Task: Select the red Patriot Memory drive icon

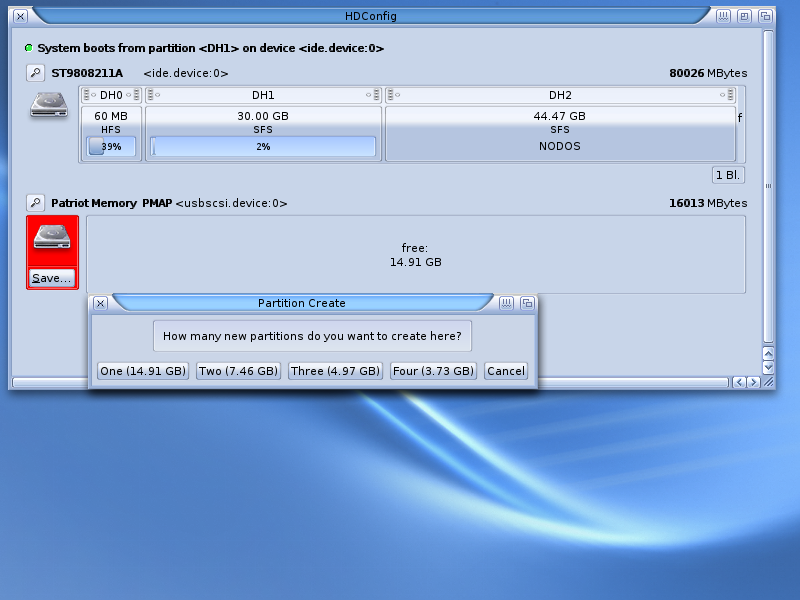Action: point(52,238)
